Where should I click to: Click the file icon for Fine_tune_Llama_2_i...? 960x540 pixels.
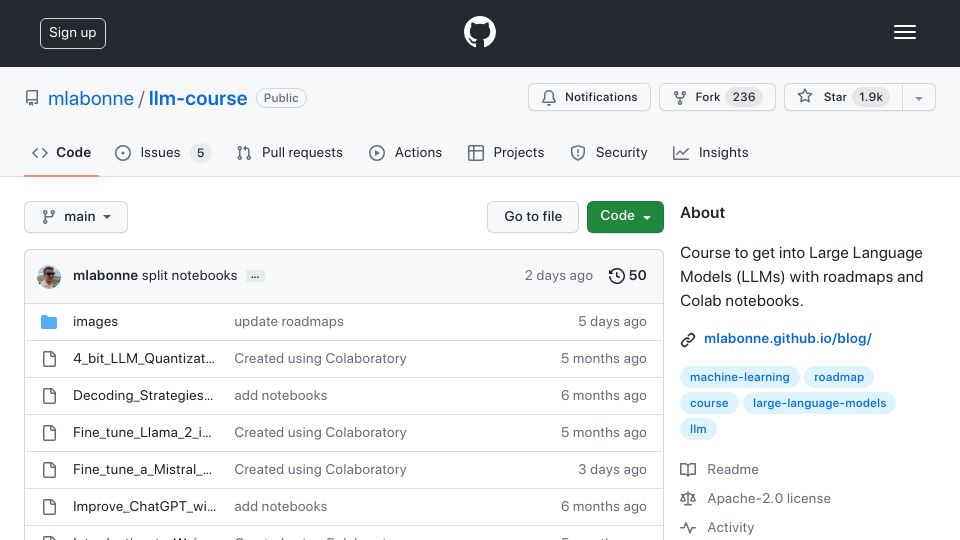(x=50, y=433)
